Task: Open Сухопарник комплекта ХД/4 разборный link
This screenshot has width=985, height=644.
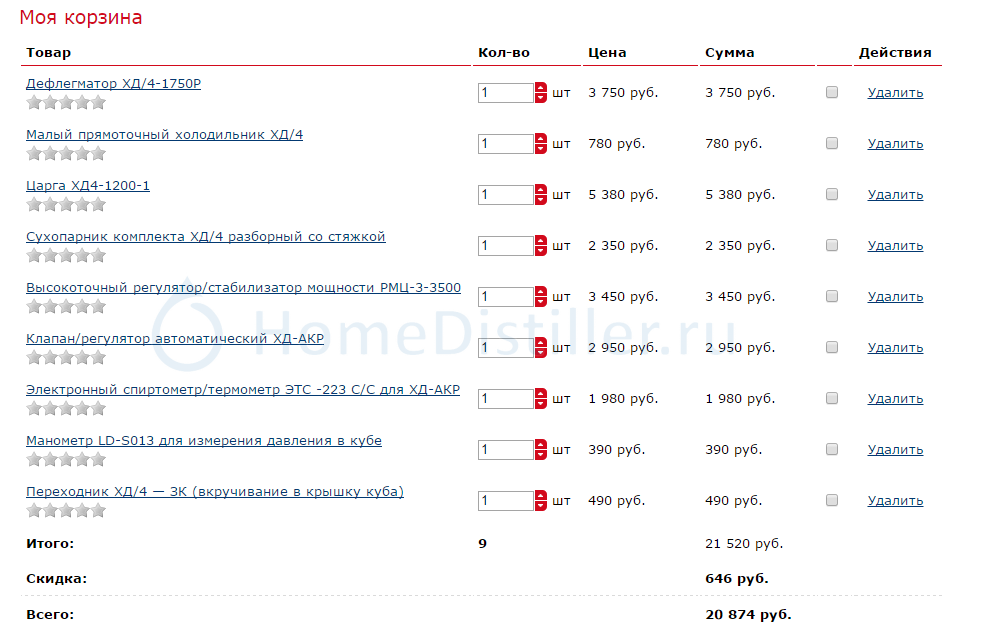Action: [205, 236]
